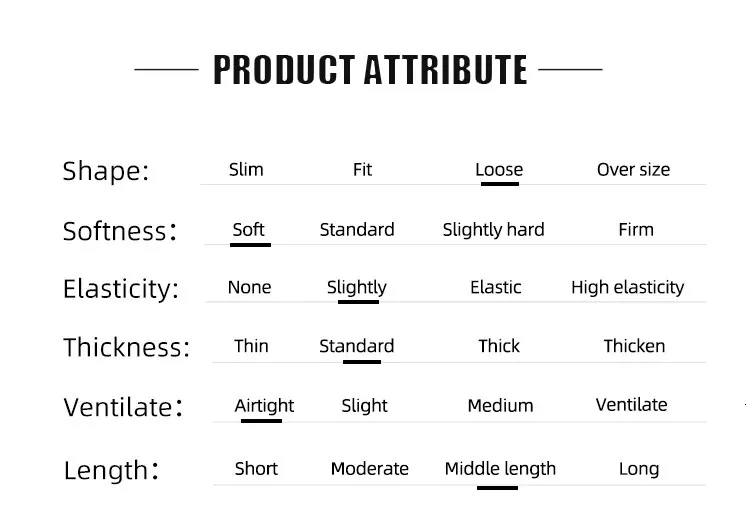750x510 pixels.
Task: Click the Elasticity row label
Action: click(121, 289)
